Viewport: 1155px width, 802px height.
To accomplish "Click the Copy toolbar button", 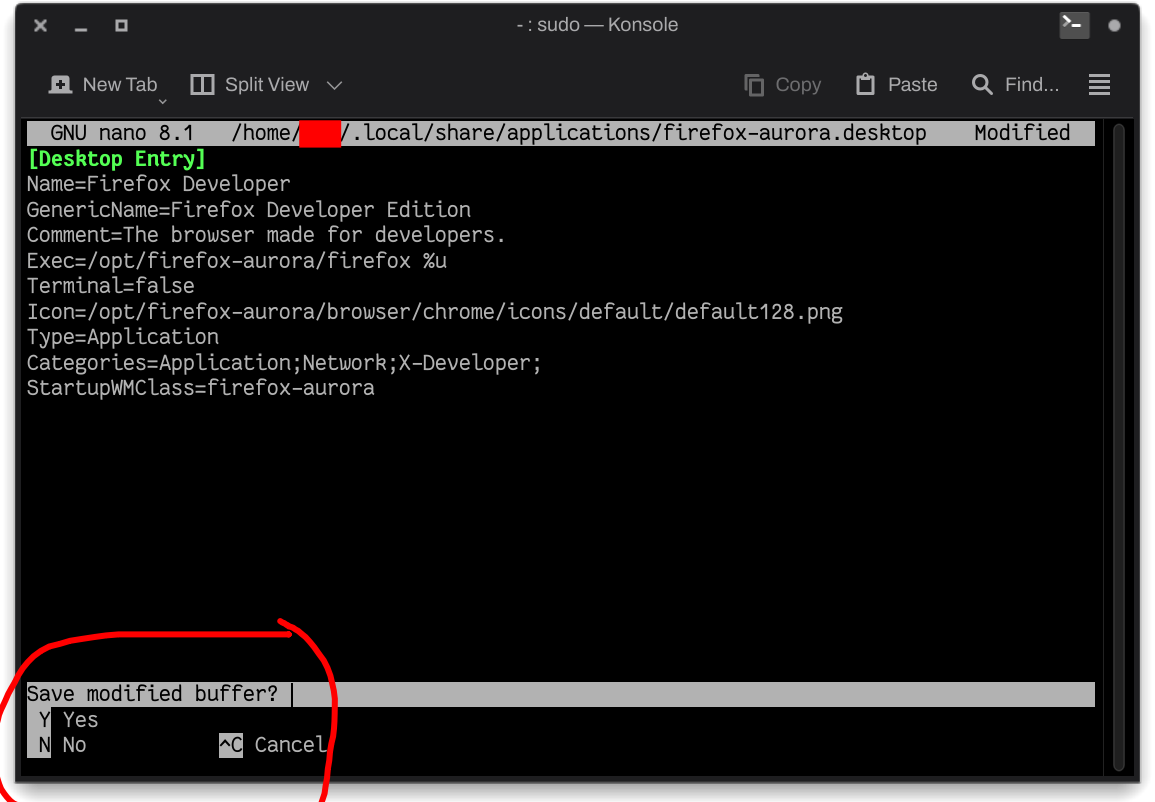I will (x=782, y=85).
